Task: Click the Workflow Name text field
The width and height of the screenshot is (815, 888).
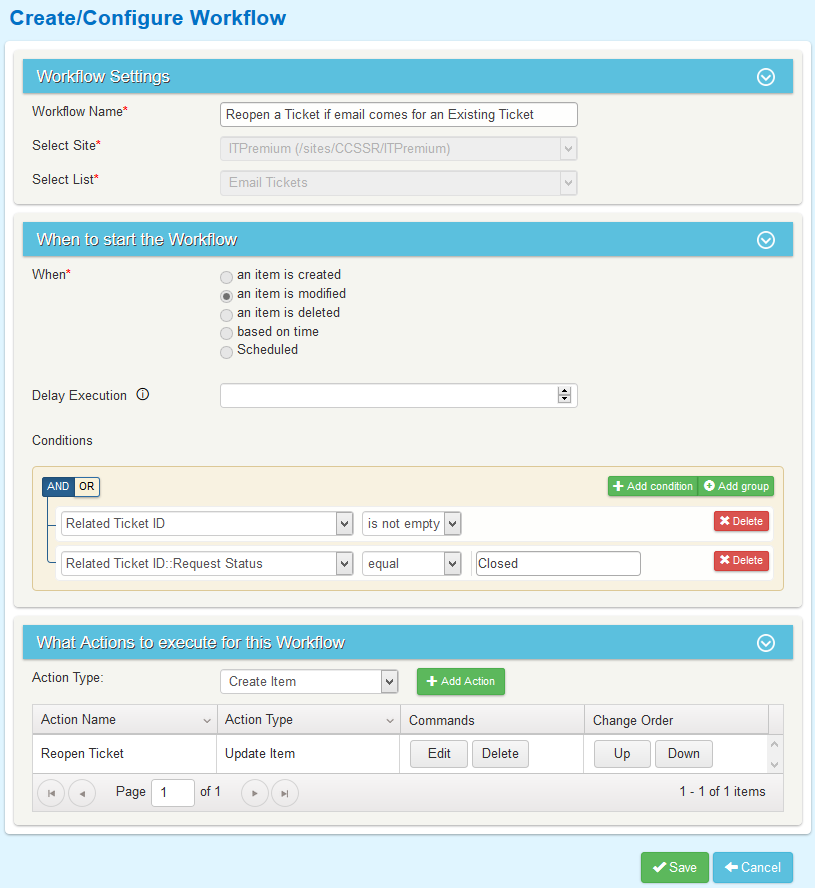Action: pyautogui.click(x=398, y=115)
